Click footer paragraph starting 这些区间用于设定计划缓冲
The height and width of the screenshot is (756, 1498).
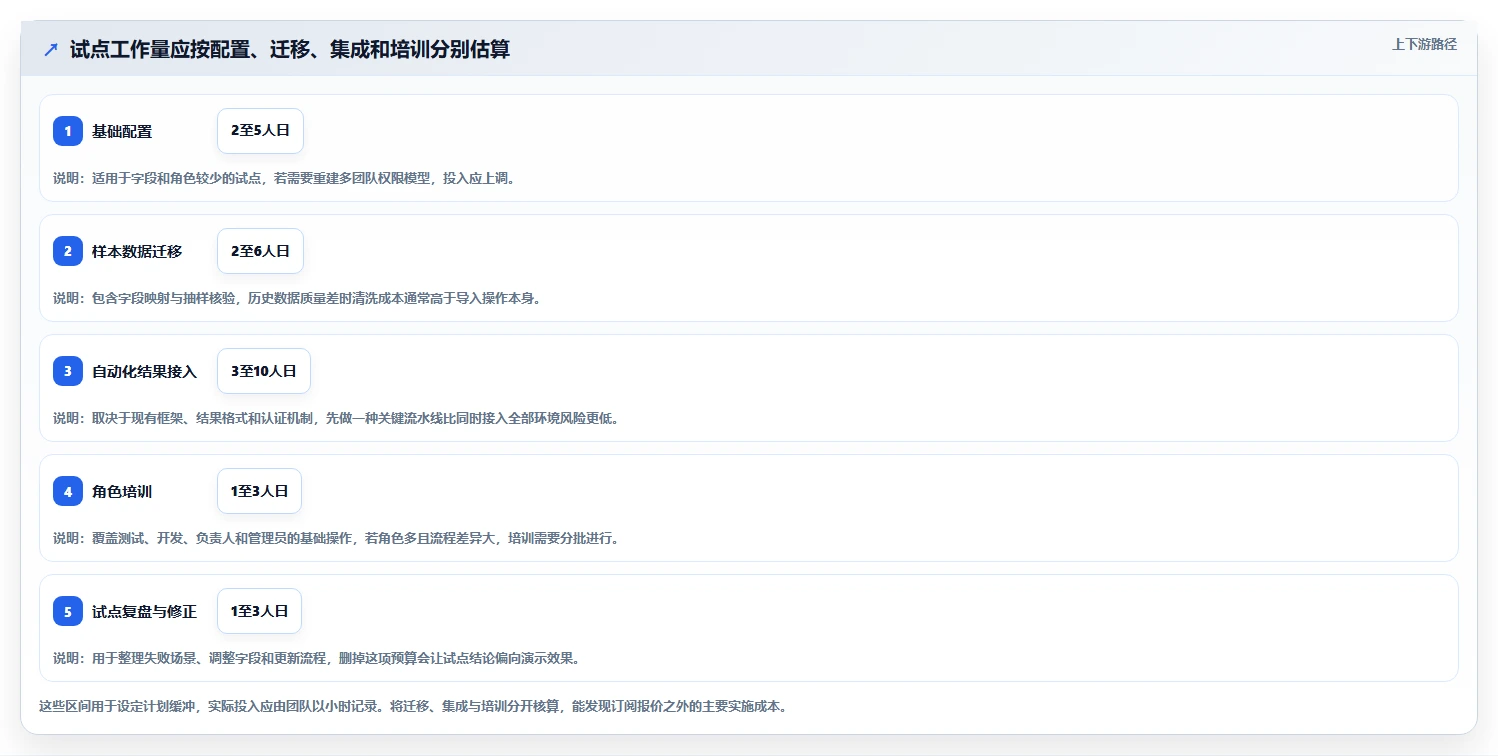click(413, 706)
